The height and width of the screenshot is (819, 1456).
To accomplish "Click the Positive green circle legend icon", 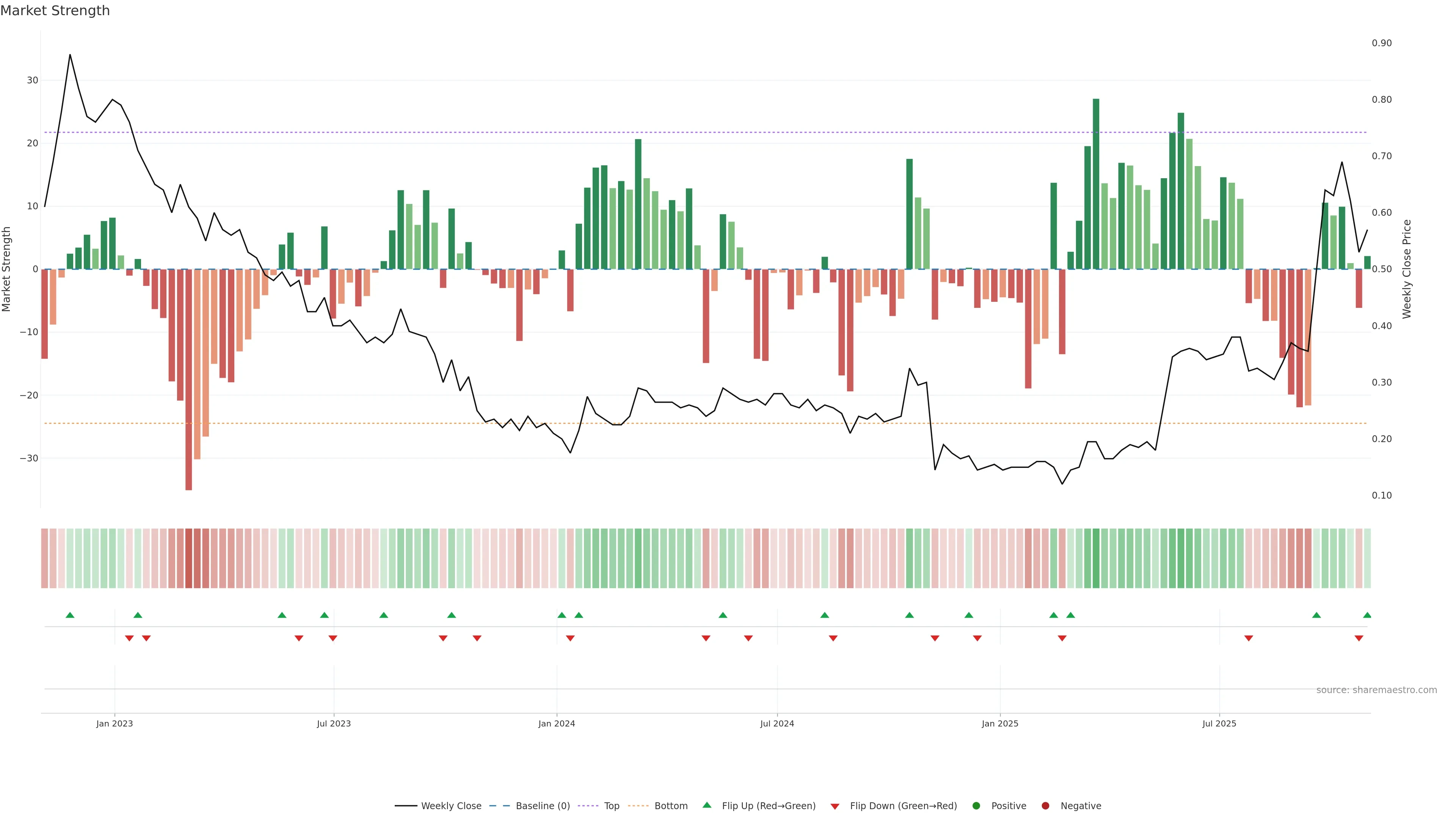I will tap(976, 806).
